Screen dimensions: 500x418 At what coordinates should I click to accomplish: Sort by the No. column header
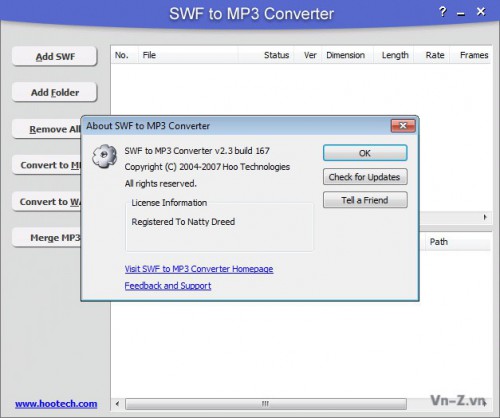pos(124,55)
